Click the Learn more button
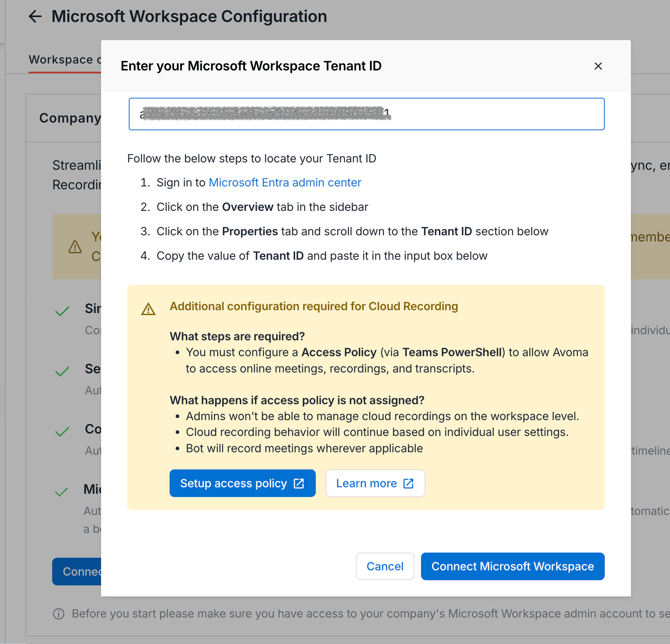Viewport: 670px width, 644px height. 375,483
